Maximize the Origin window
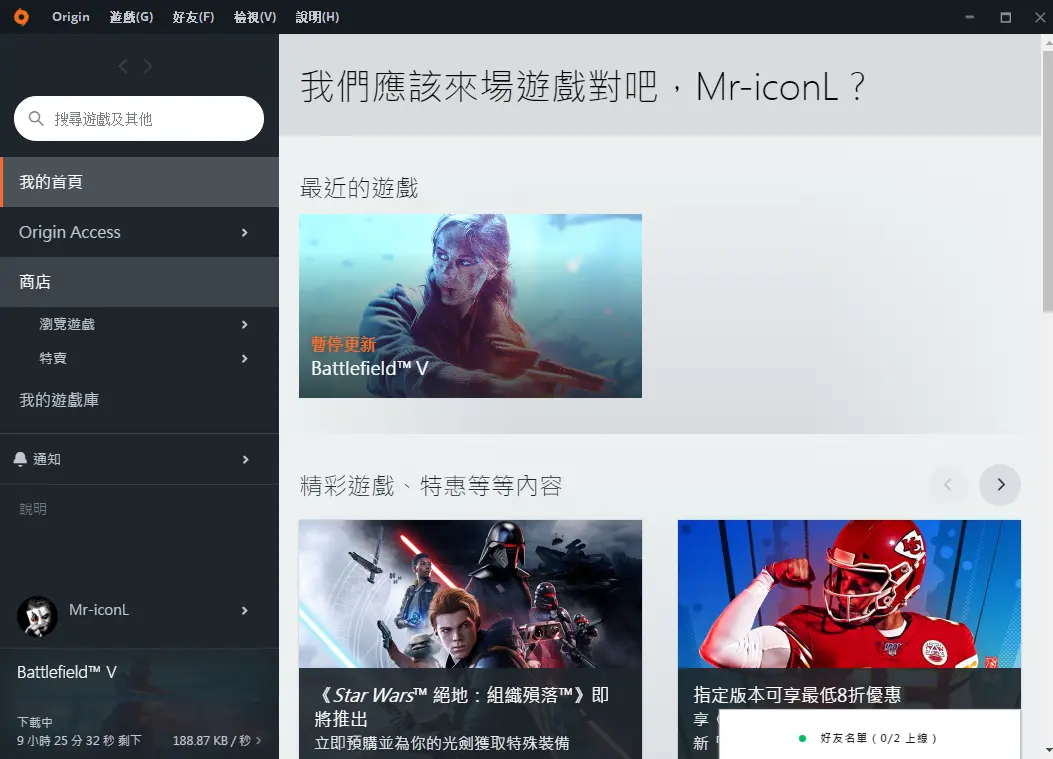Screen dimensions: 1053x759 [x=1005, y=17]
